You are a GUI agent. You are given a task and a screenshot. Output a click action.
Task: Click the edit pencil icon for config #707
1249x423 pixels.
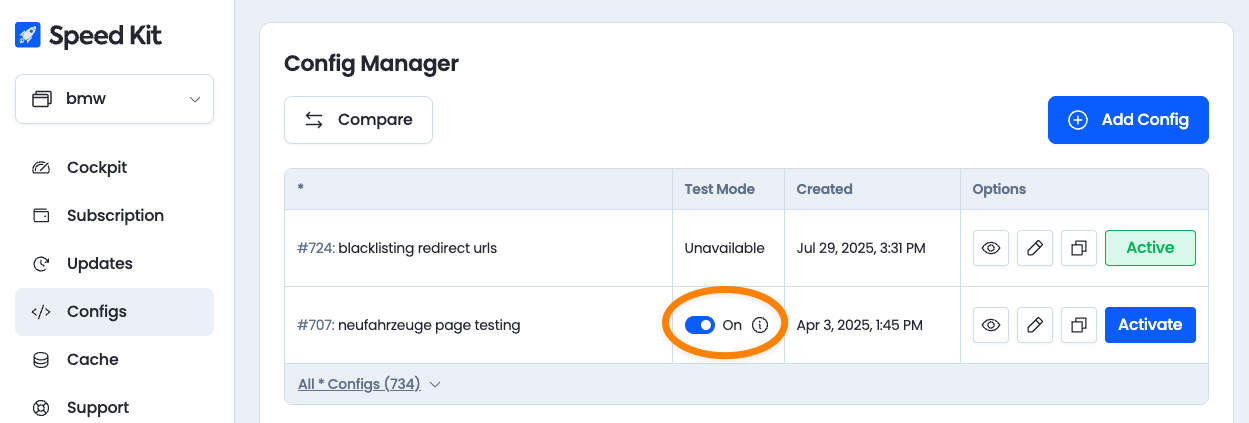(1035, 325)
